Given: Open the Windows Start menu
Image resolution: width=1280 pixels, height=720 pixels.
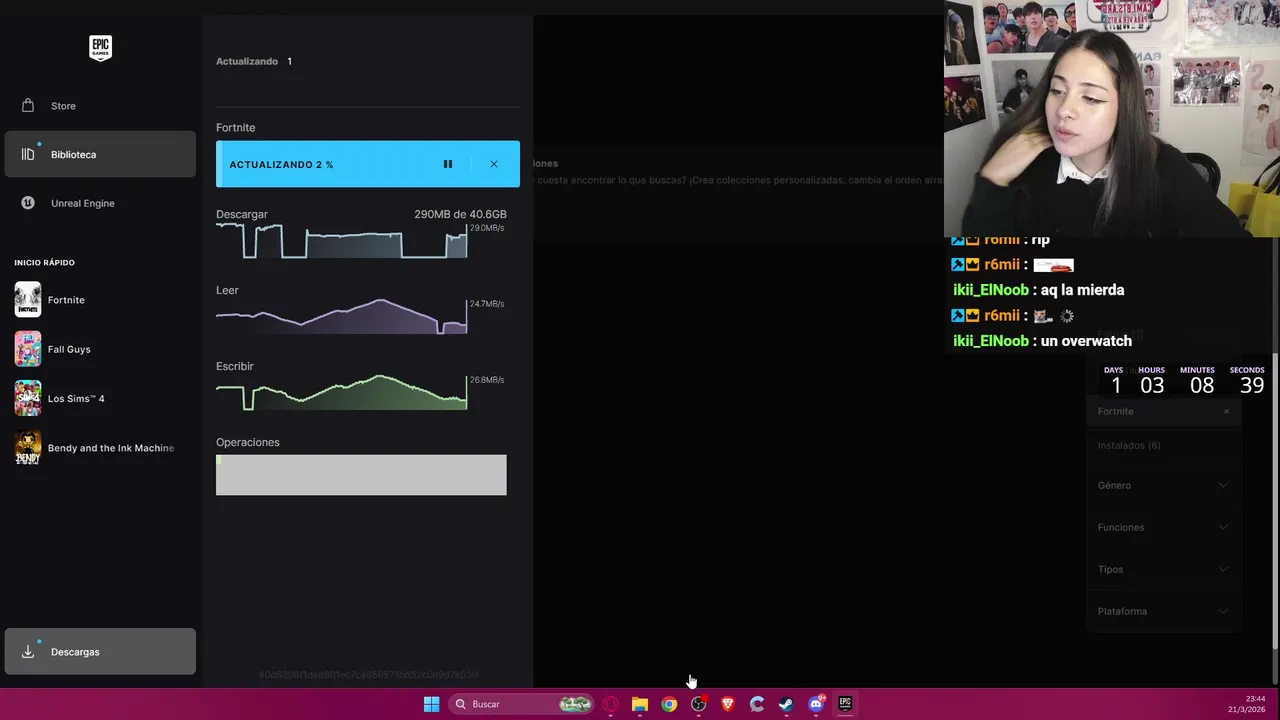Looking at the screenshot, I should click(431, 704).
